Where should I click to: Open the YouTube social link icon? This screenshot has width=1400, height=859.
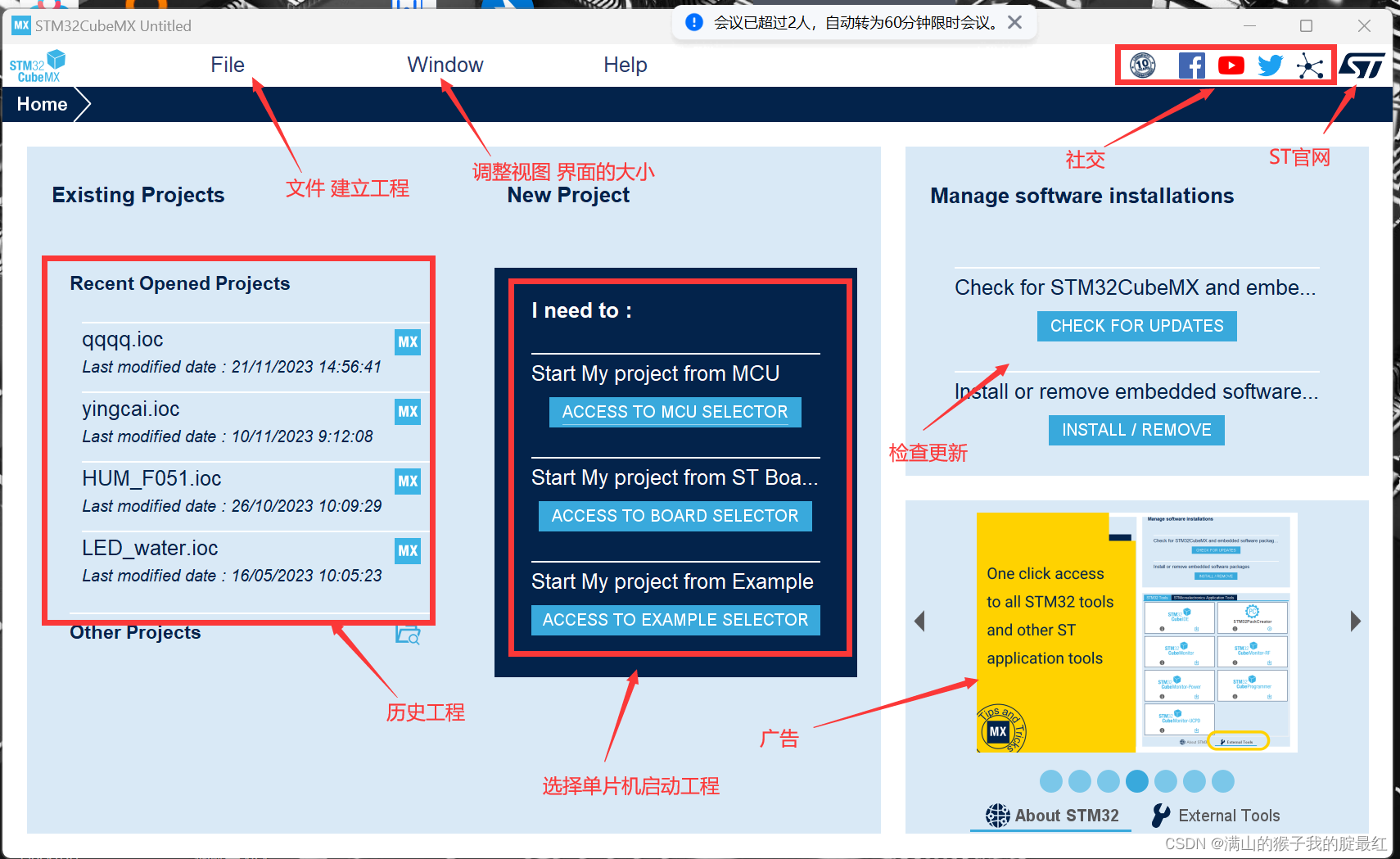pyautogui.click(x=1231, y=66)
